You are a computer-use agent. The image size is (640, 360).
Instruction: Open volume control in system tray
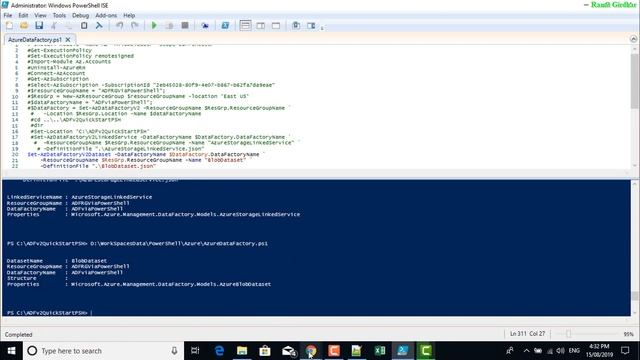(x=560, y=351)
